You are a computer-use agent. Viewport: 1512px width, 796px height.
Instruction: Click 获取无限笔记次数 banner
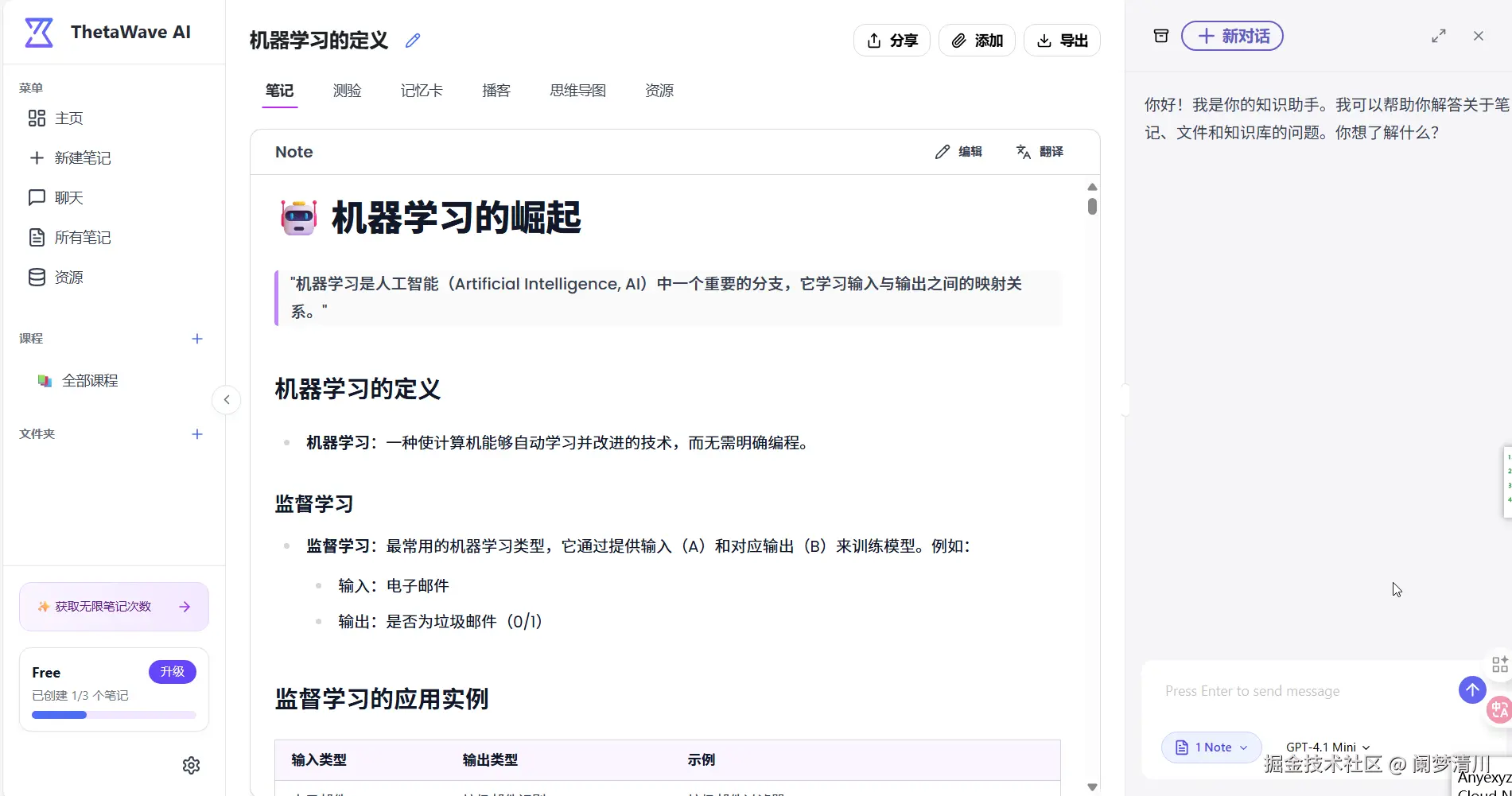(114, 607)
